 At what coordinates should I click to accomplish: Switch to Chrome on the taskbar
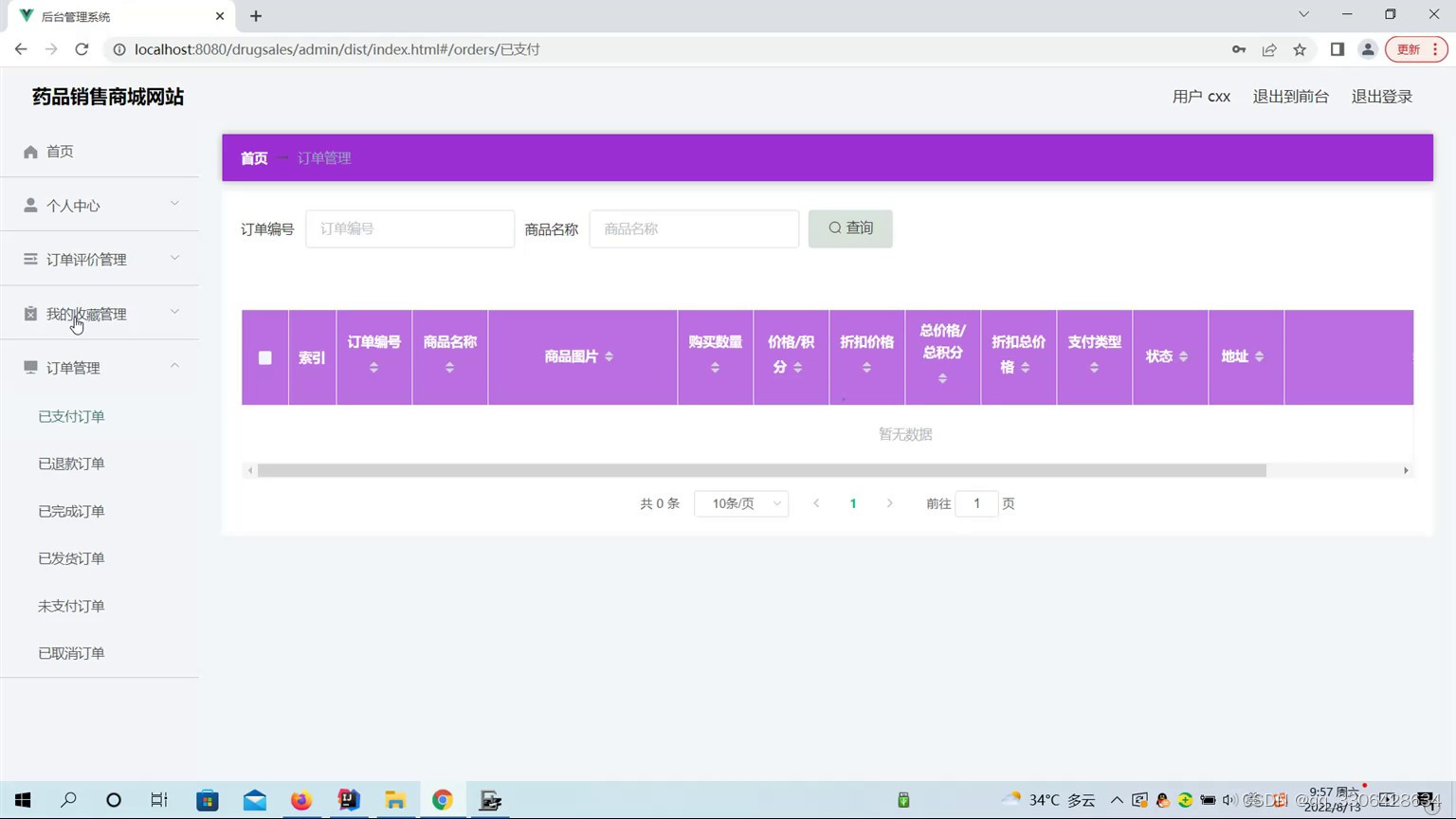pos(443,800)
